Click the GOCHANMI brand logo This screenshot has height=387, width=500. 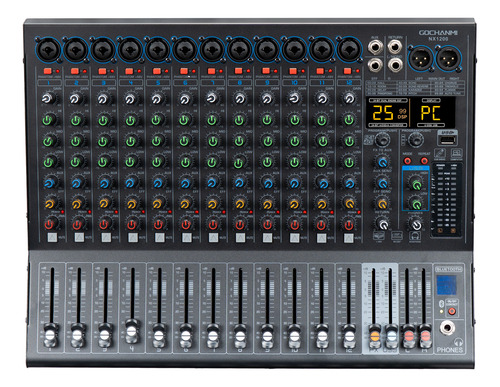point(438,33)
